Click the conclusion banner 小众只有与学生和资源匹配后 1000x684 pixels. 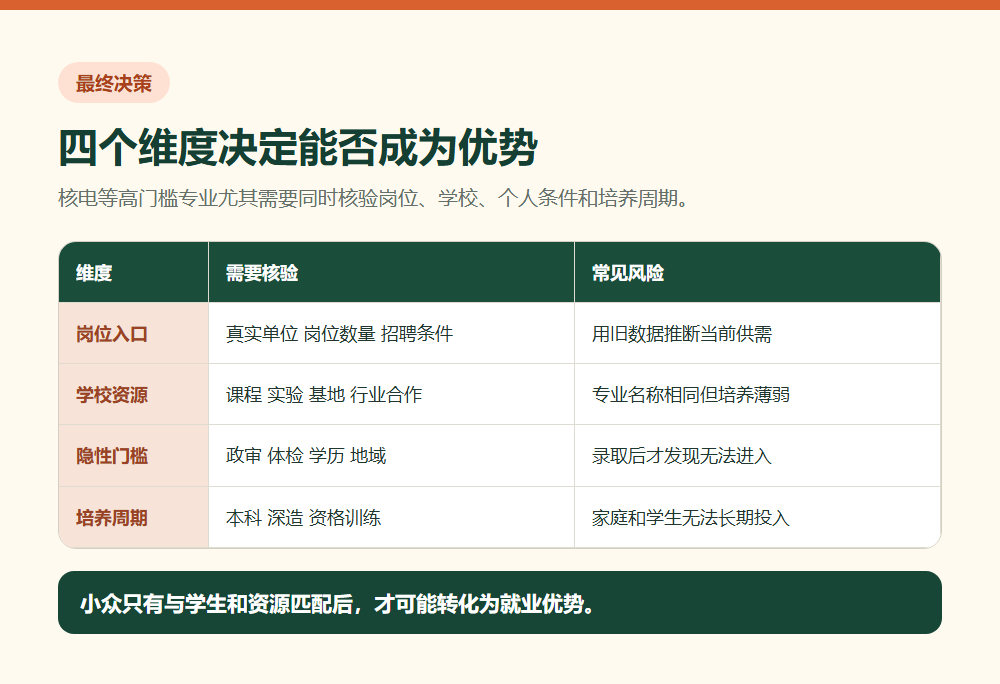(499, 602)
